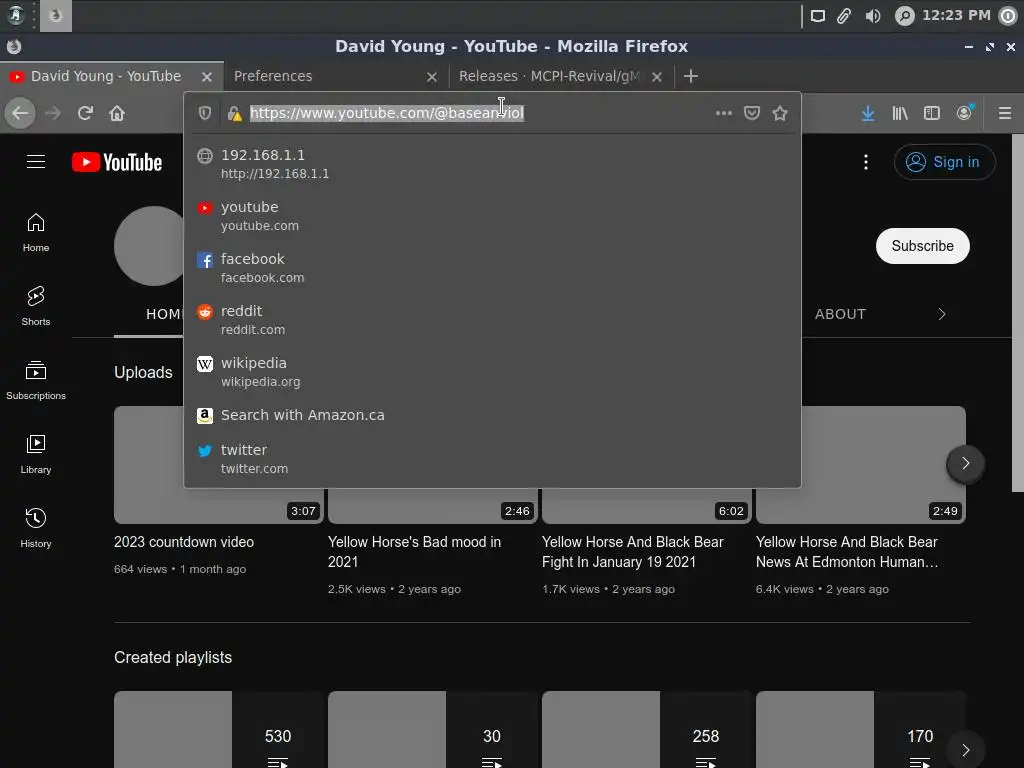The width and height of the screenshot is (1024, 768).
Task: Go back using the back arrow
Action: point(20,113)
